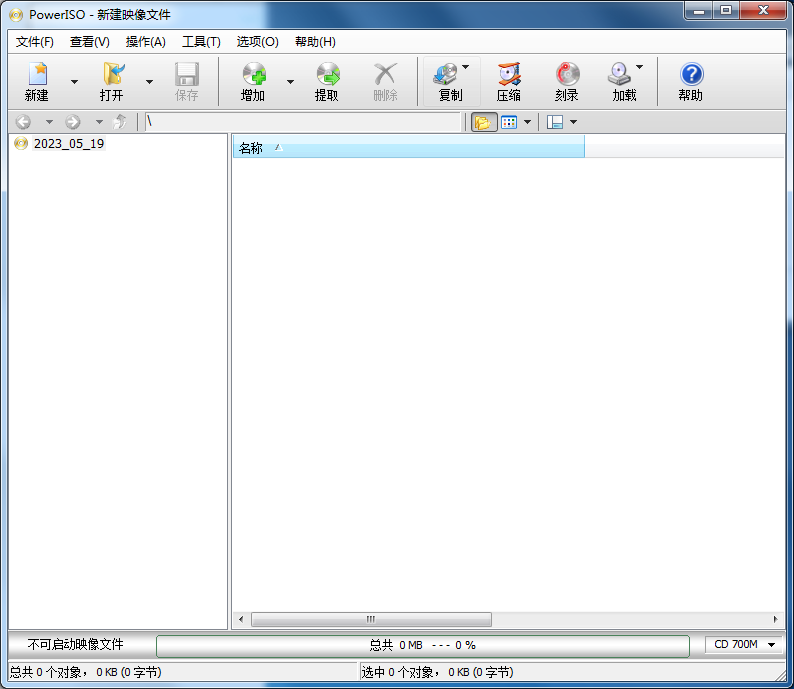Click the scroll left arrow
This screenshot has height=689, width=794.
pyautogui.click(x=241, y=619)
